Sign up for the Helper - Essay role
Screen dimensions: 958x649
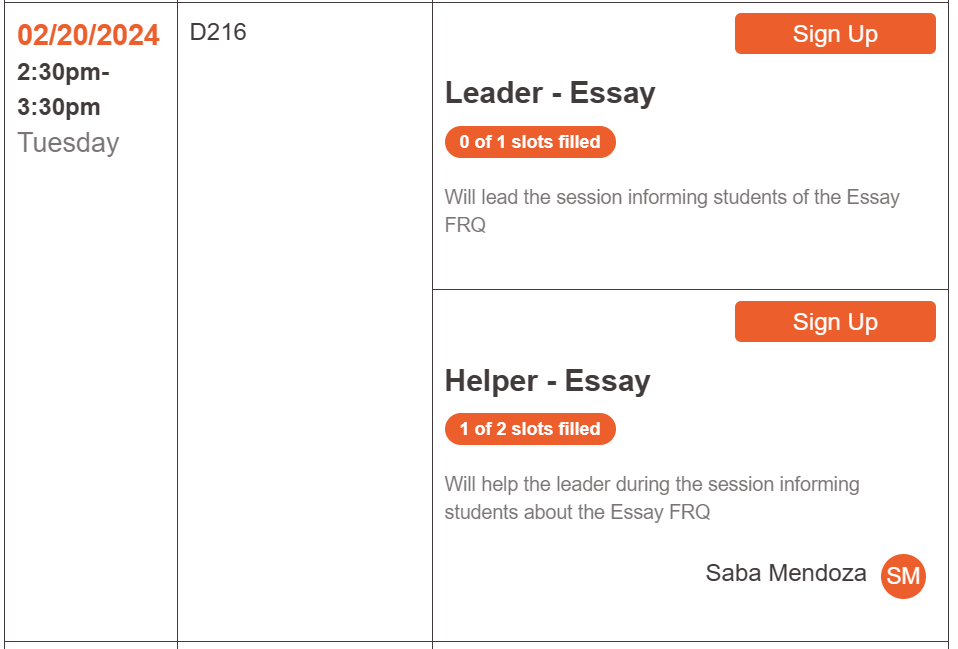click(835, 322)
